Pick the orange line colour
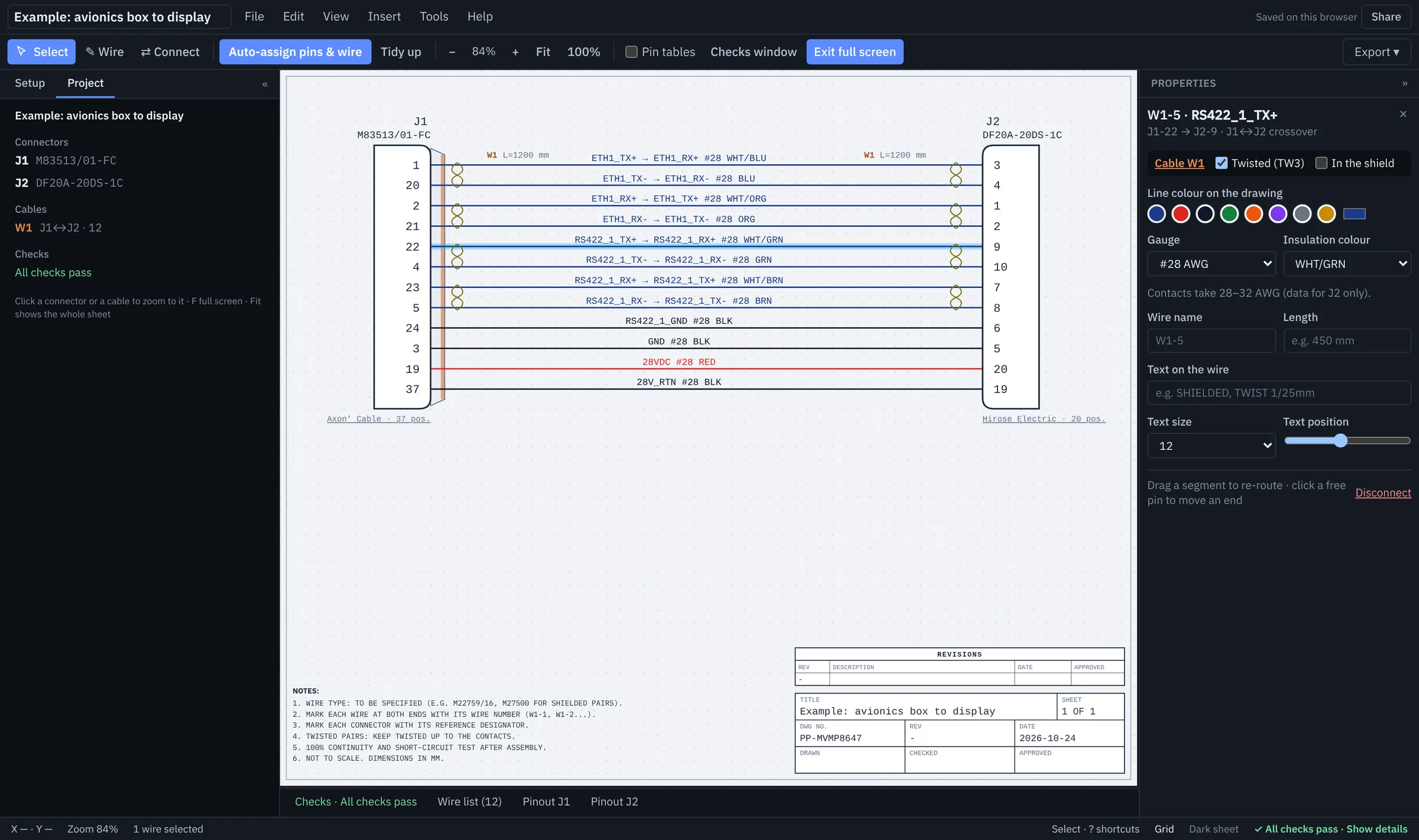Image resolution: width=1419 pixels, height=840 pixels. (1253, 214)
